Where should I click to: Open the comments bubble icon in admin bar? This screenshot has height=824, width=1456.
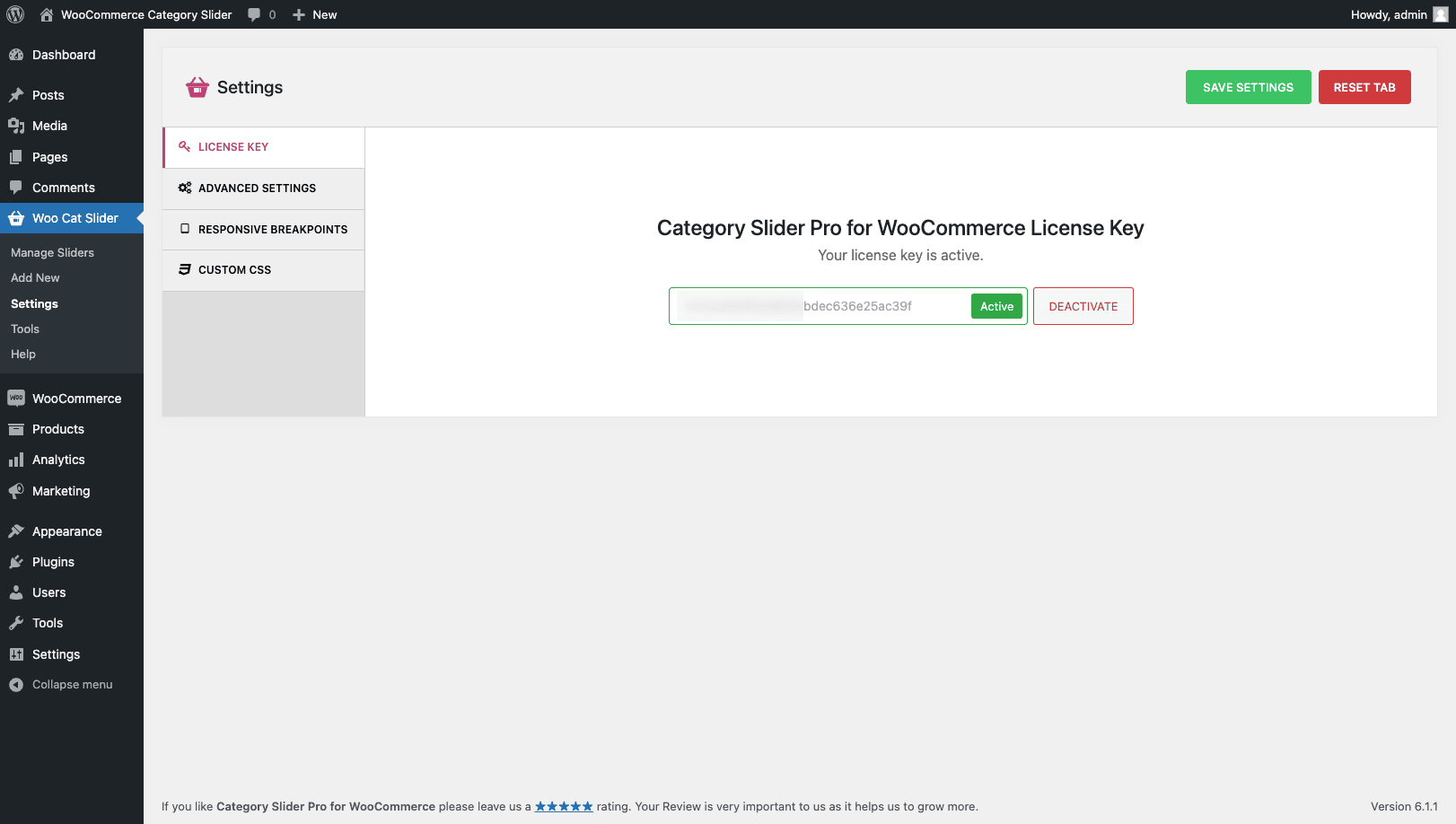pos(255,14)
